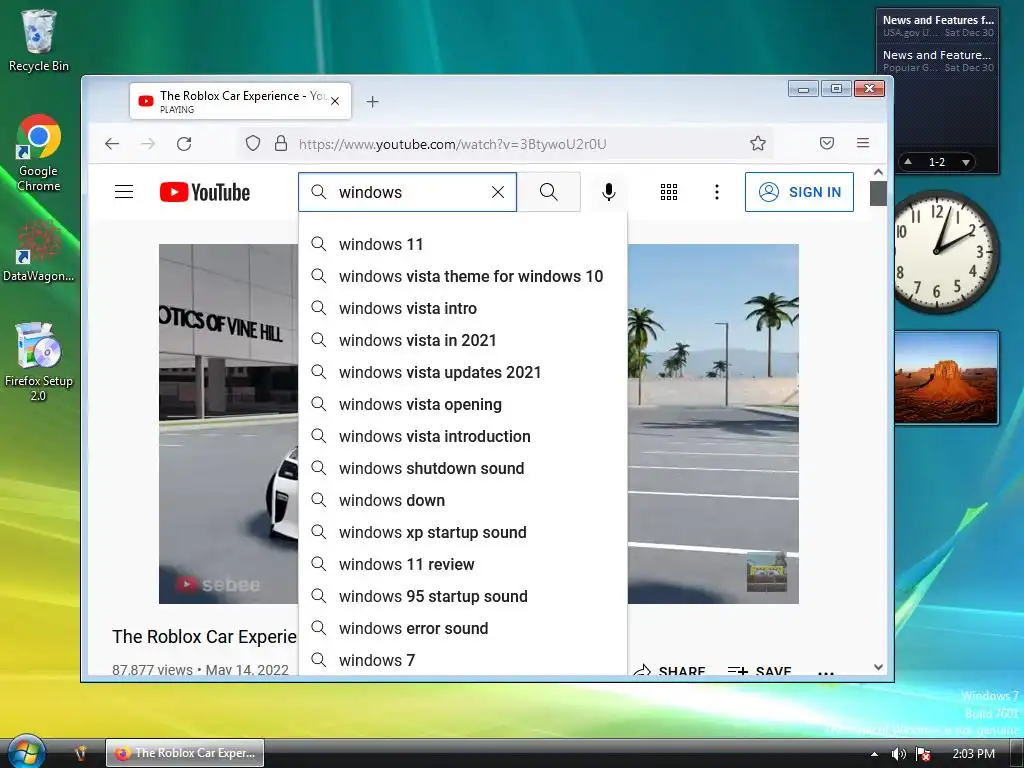Click Firefox back arrow button
This screenshot has width=1024, height=768.
click(112, 144)
